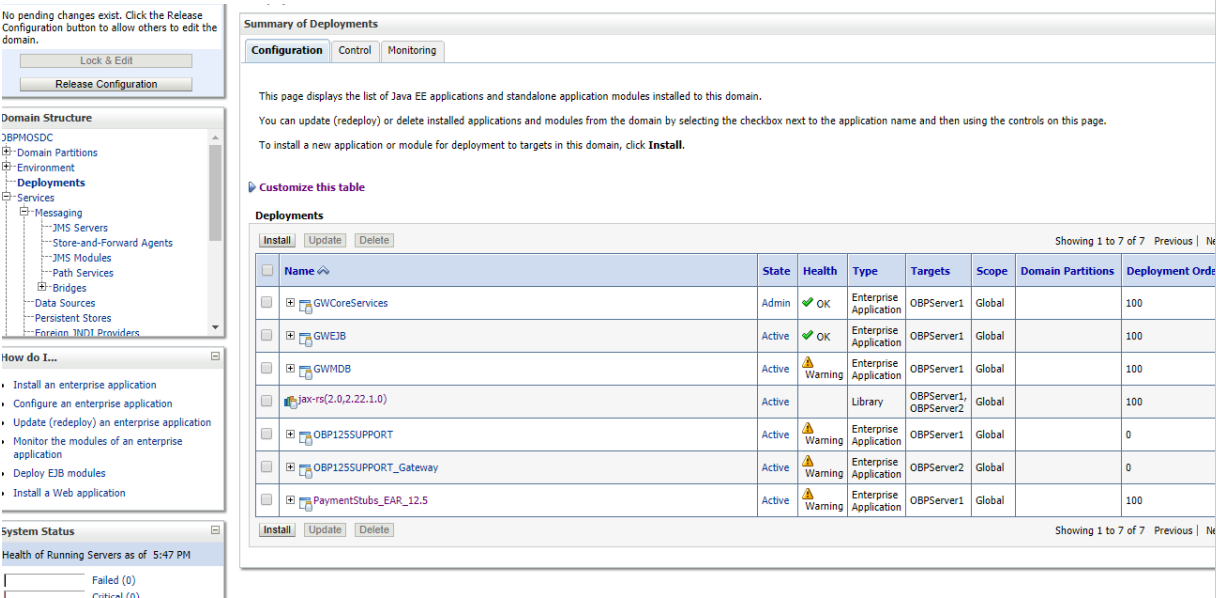Open the Install an enterprise application link
The height and width of the screenshot is (598, 1216).
[84, 384]
